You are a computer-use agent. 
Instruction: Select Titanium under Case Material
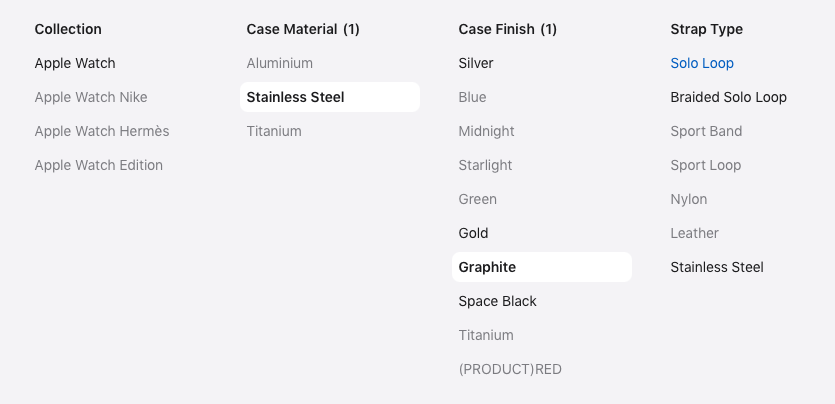[x=274, y=131]
